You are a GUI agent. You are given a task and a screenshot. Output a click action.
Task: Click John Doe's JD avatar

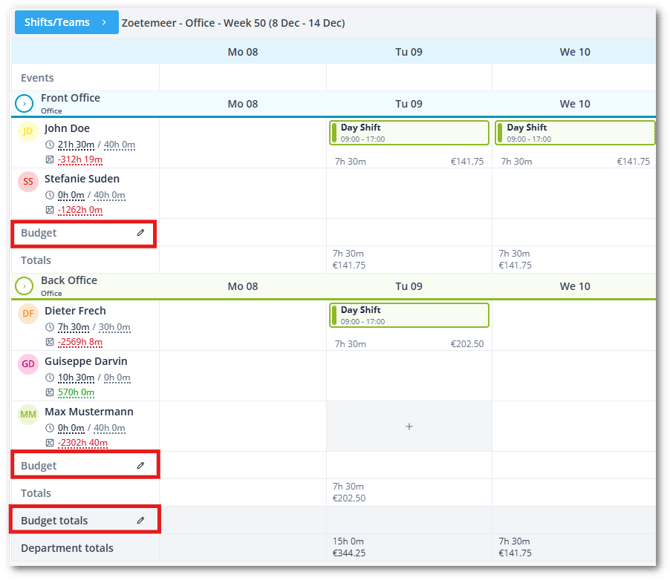coord(28,132)
